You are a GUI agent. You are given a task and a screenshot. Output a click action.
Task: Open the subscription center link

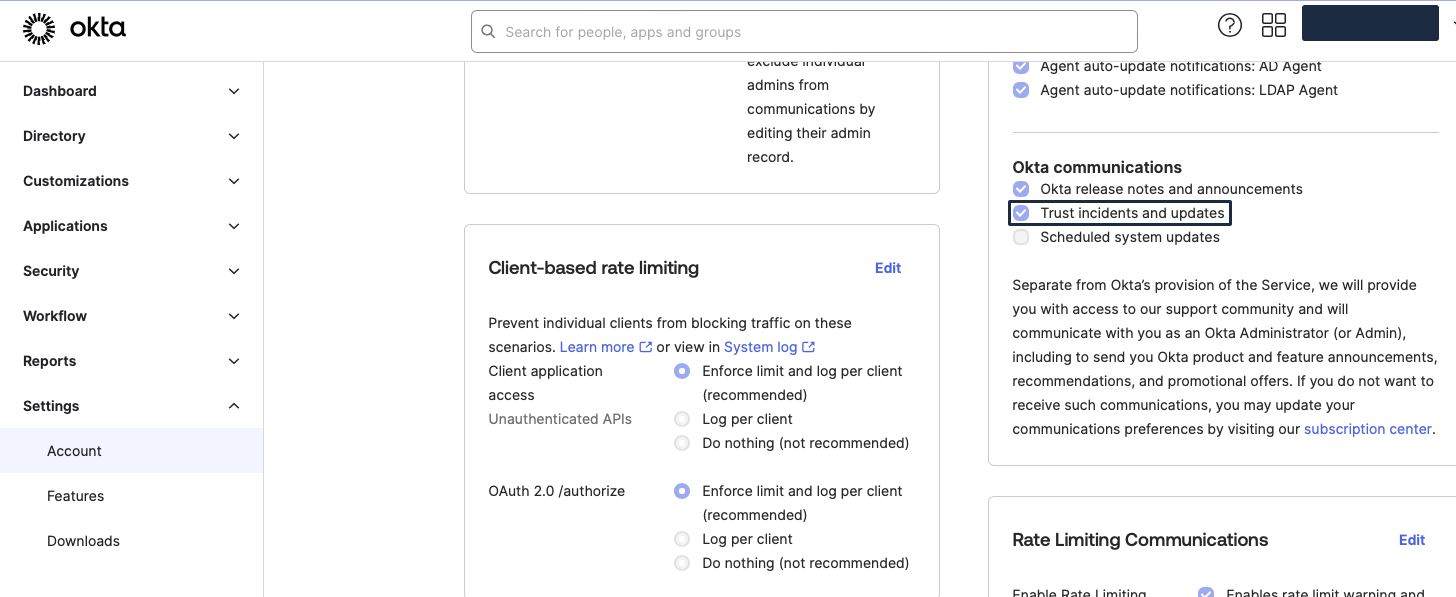coord(1367,428)
